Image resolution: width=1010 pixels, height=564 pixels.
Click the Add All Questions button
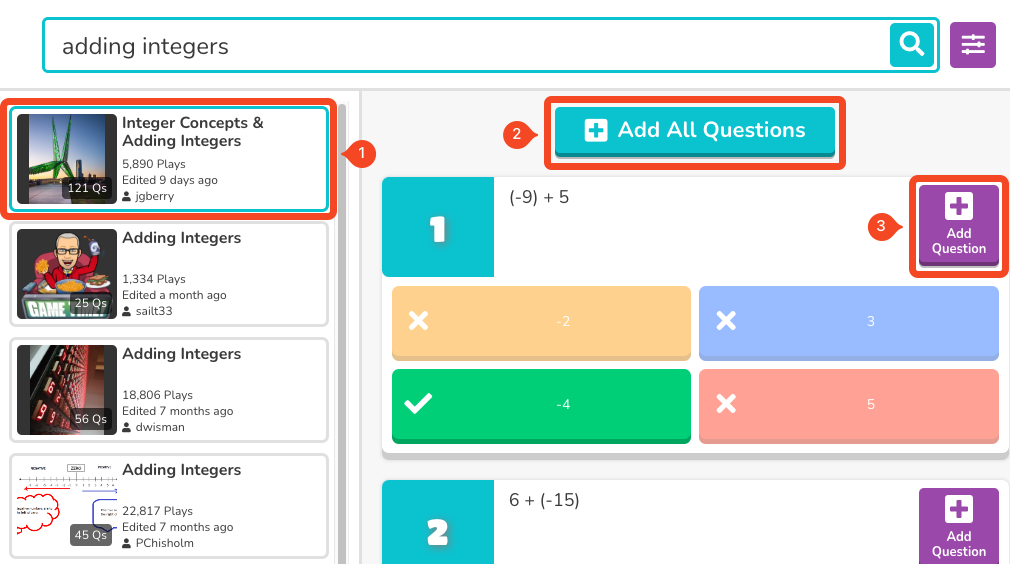pyautogui.click(x=695, y=131)
